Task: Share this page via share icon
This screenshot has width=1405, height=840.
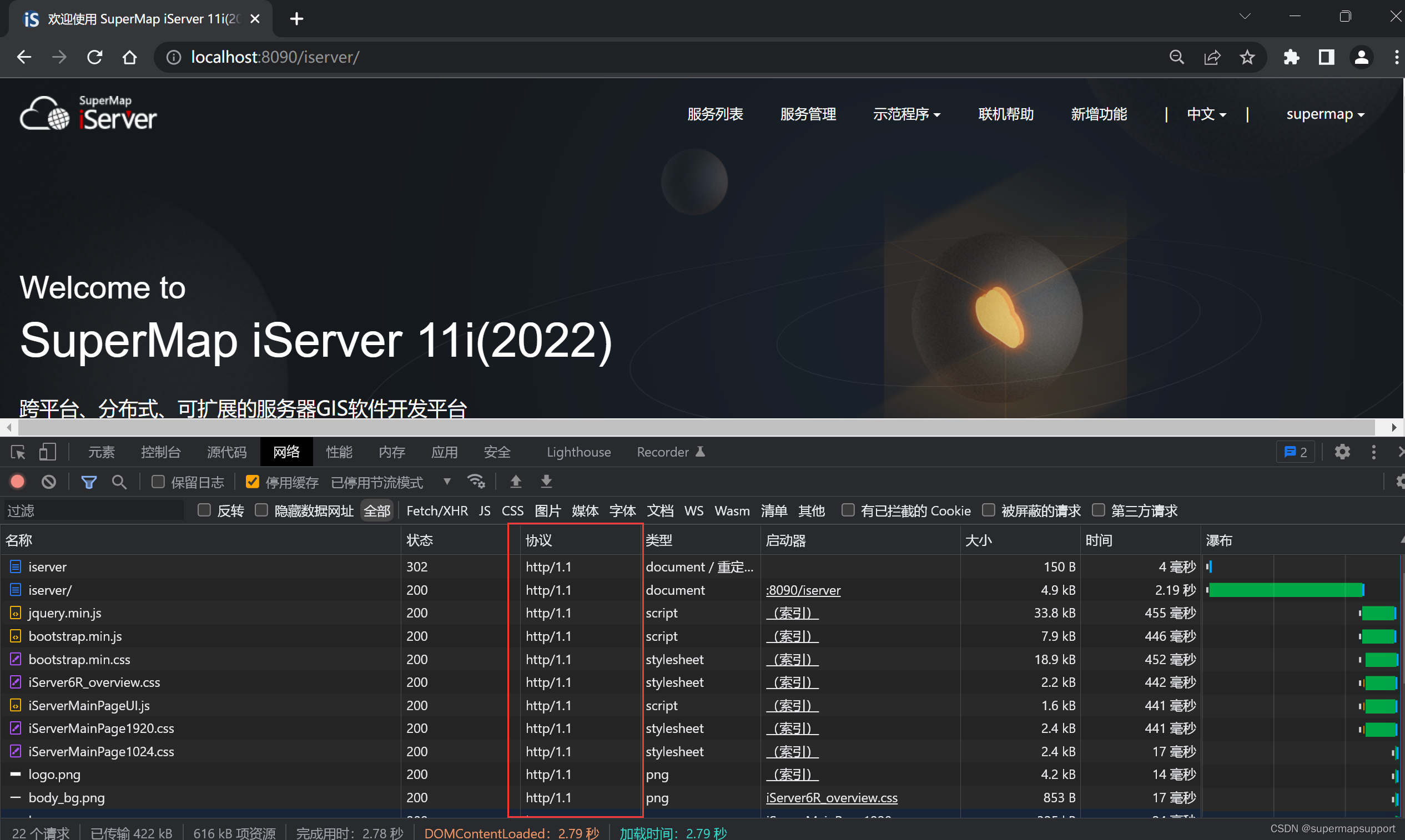Action: point(1212,57)
